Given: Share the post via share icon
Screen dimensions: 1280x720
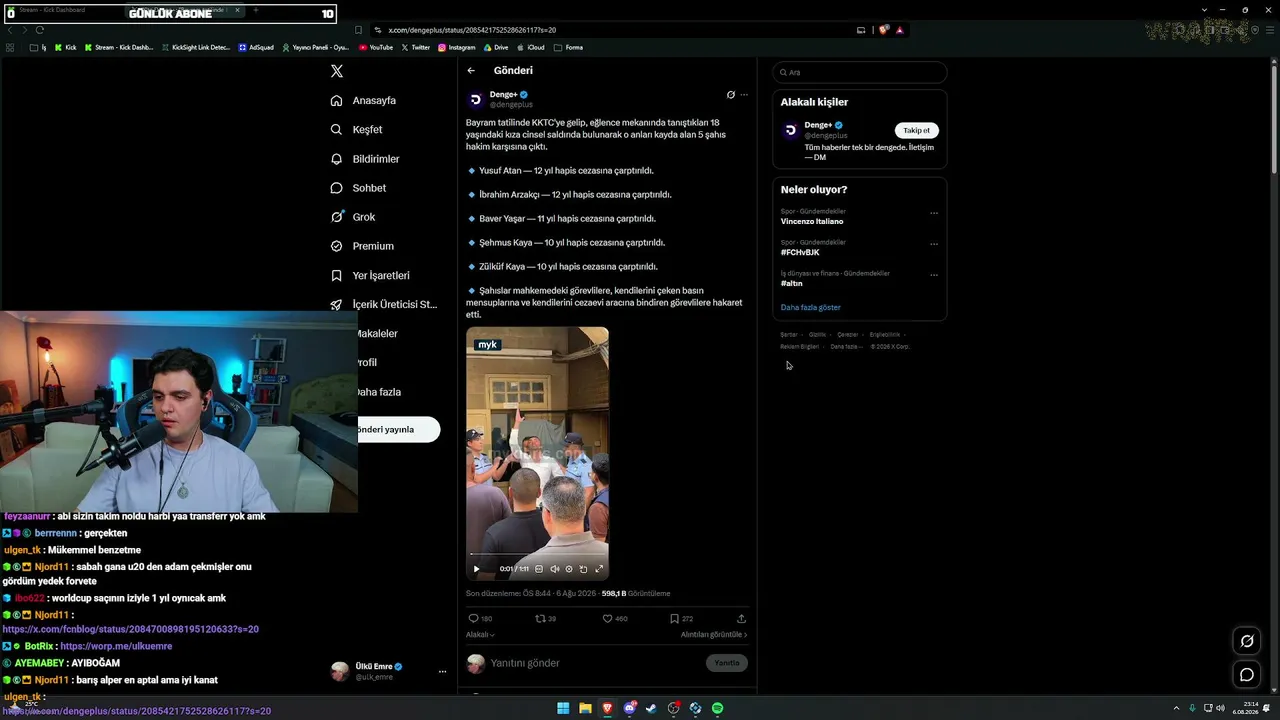Looking at the screenshot, I should click(x=741, y=619).
